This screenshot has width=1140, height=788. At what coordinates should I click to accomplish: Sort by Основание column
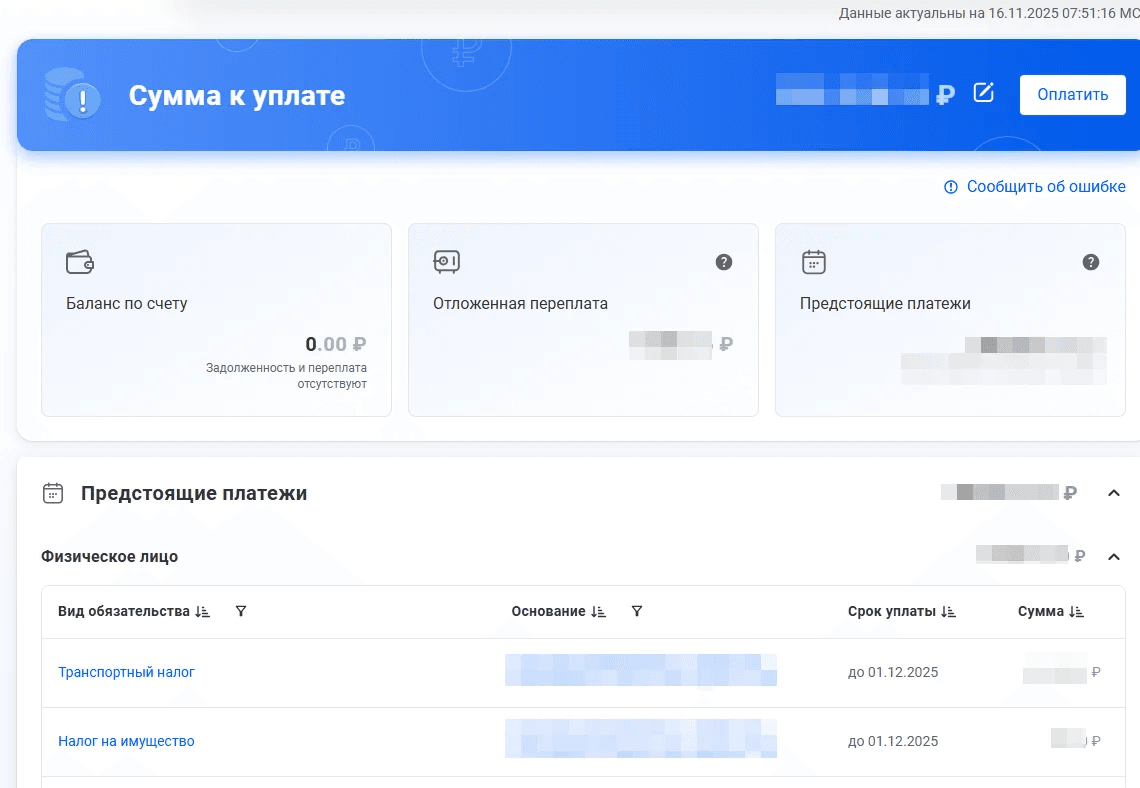click(598, 612)
